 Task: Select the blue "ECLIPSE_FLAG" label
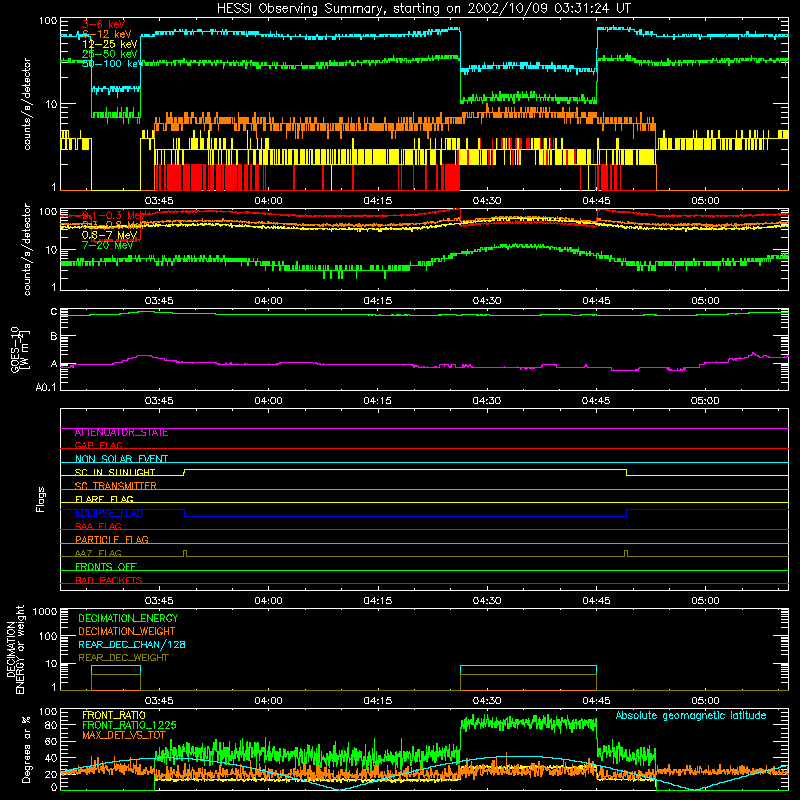[x=109, y=513]
